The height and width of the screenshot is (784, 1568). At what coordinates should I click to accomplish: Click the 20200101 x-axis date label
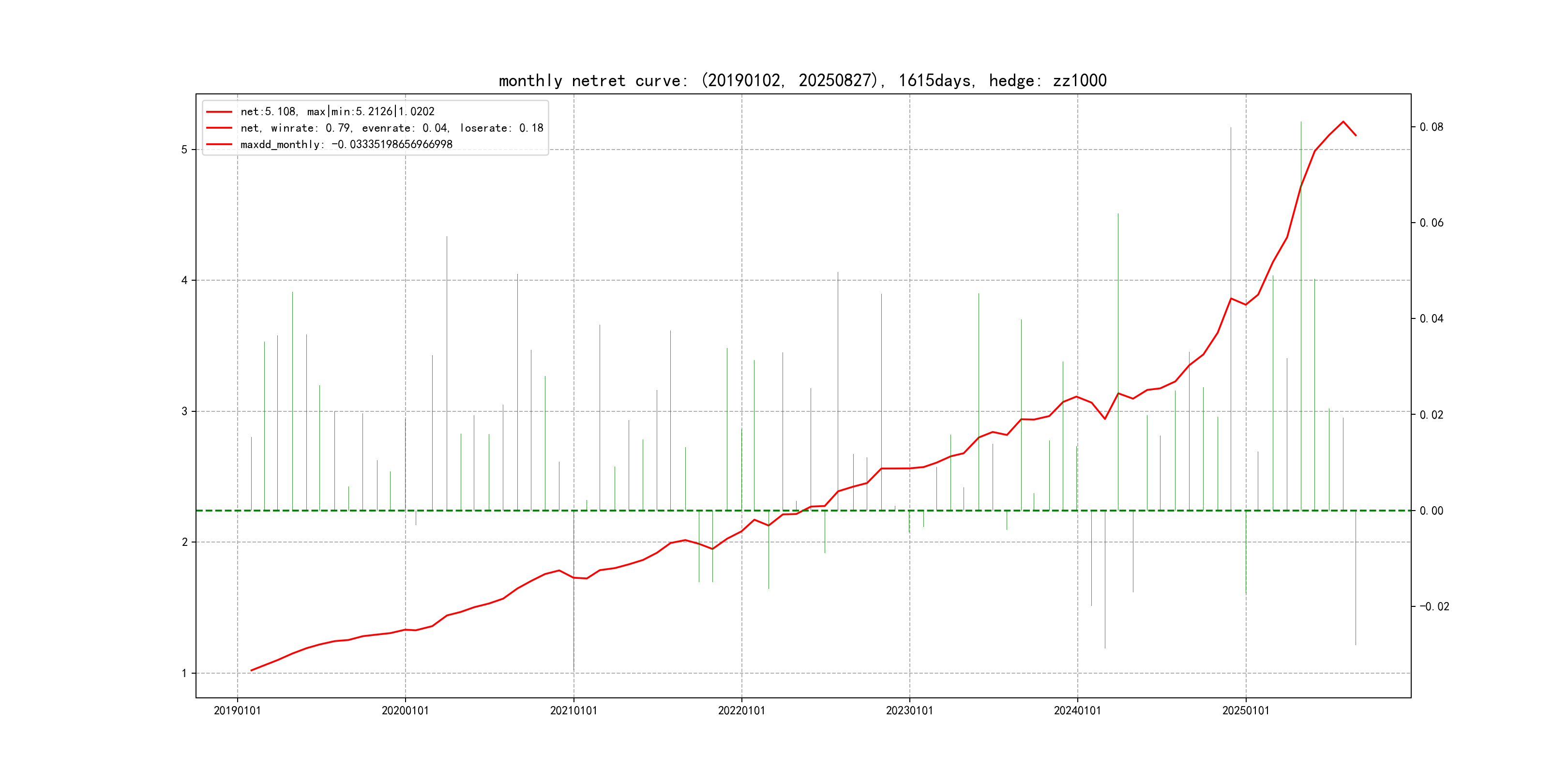[406, 711]
